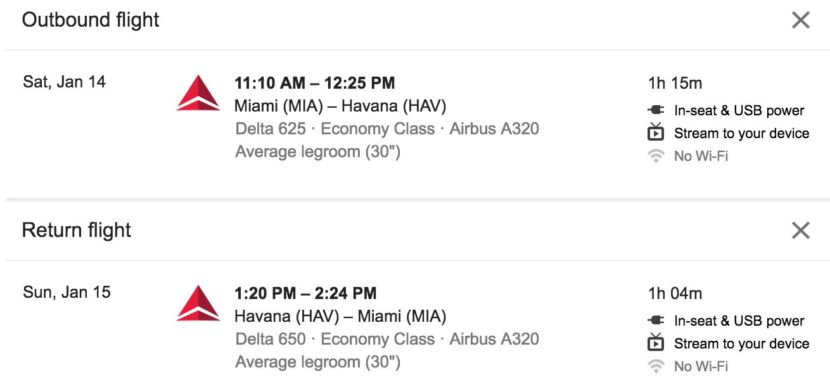This screenshot has height=389, width=830.
Task: Click the 1h 04m duration label
Action: [x=675, y=293]
